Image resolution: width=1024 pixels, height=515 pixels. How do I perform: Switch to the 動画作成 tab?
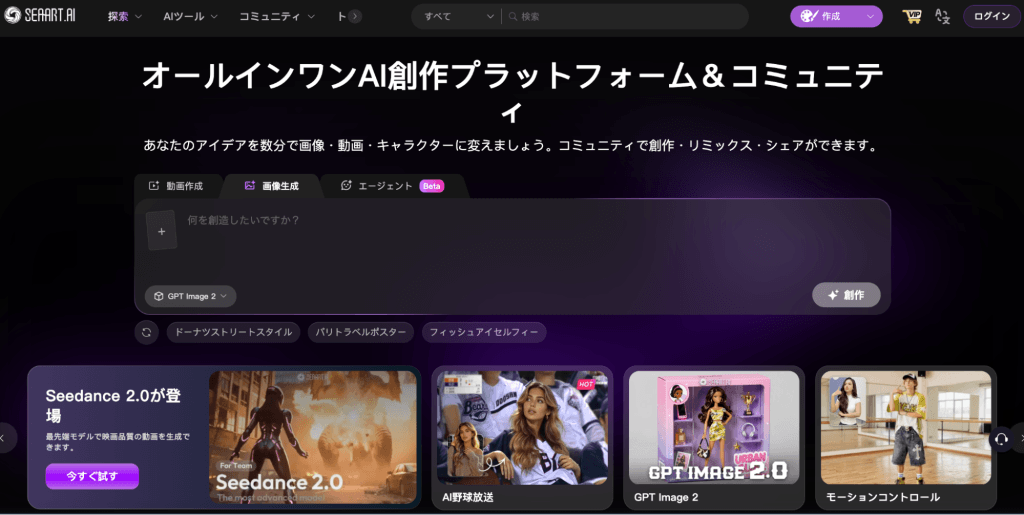point(176,186)
